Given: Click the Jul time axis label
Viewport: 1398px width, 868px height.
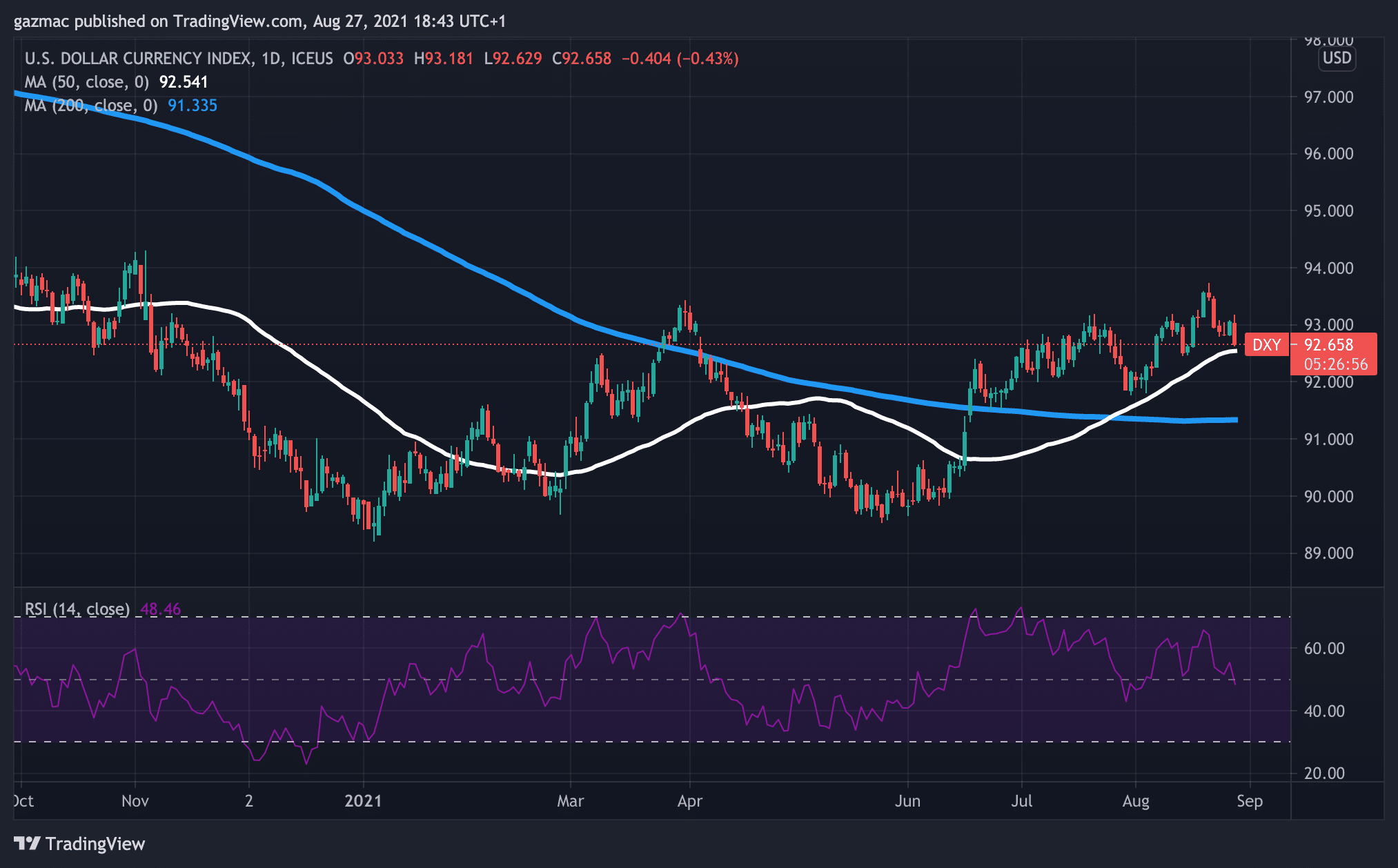Looking at the screenshot, I should 1021,801.
